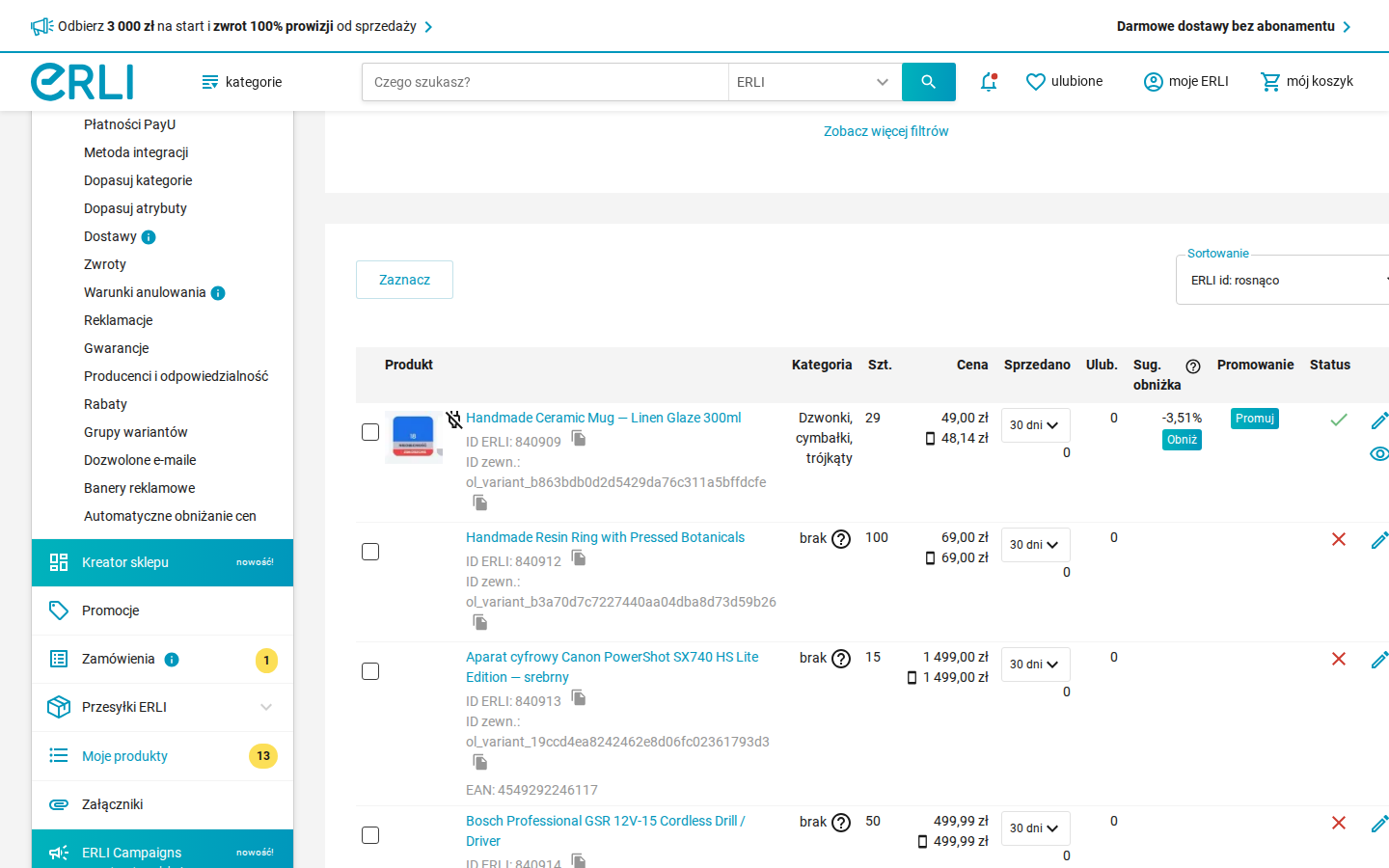Edit Handmade Ceramic Mug pencil icon
Image resolution: width=1389 pixels, height=868 pixels.
(1379, 420)
